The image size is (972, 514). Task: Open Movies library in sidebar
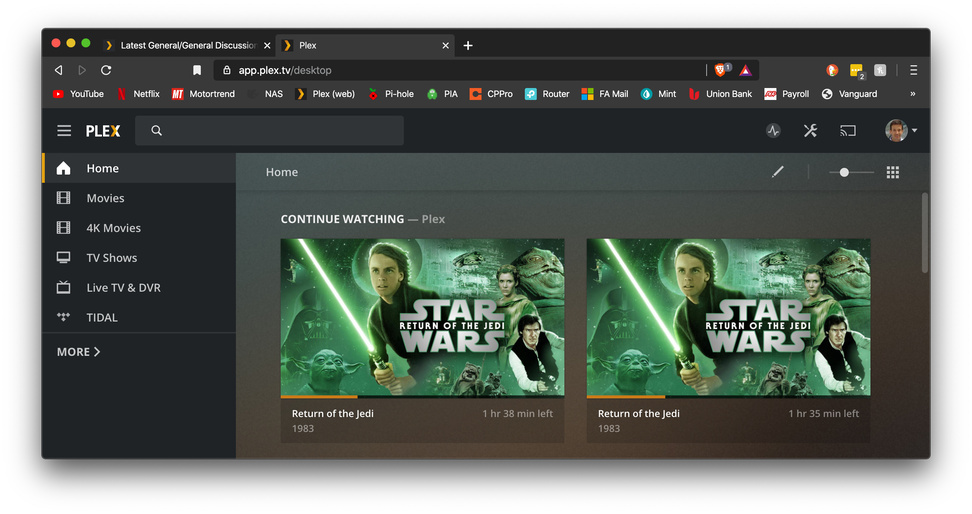(x=140, y=198)
